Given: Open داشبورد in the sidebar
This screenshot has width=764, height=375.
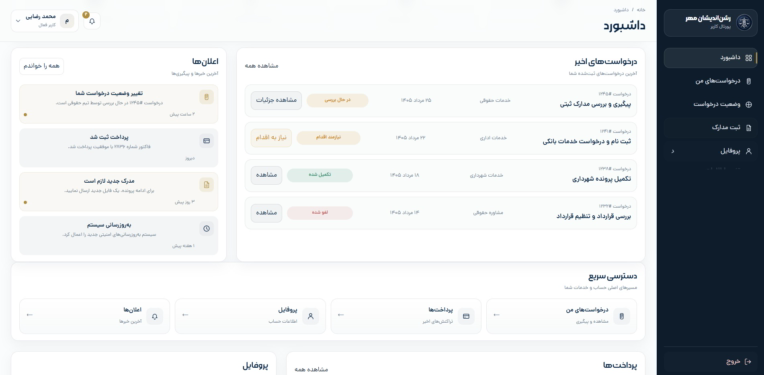Looking at the screenshot, I should 710,58.
